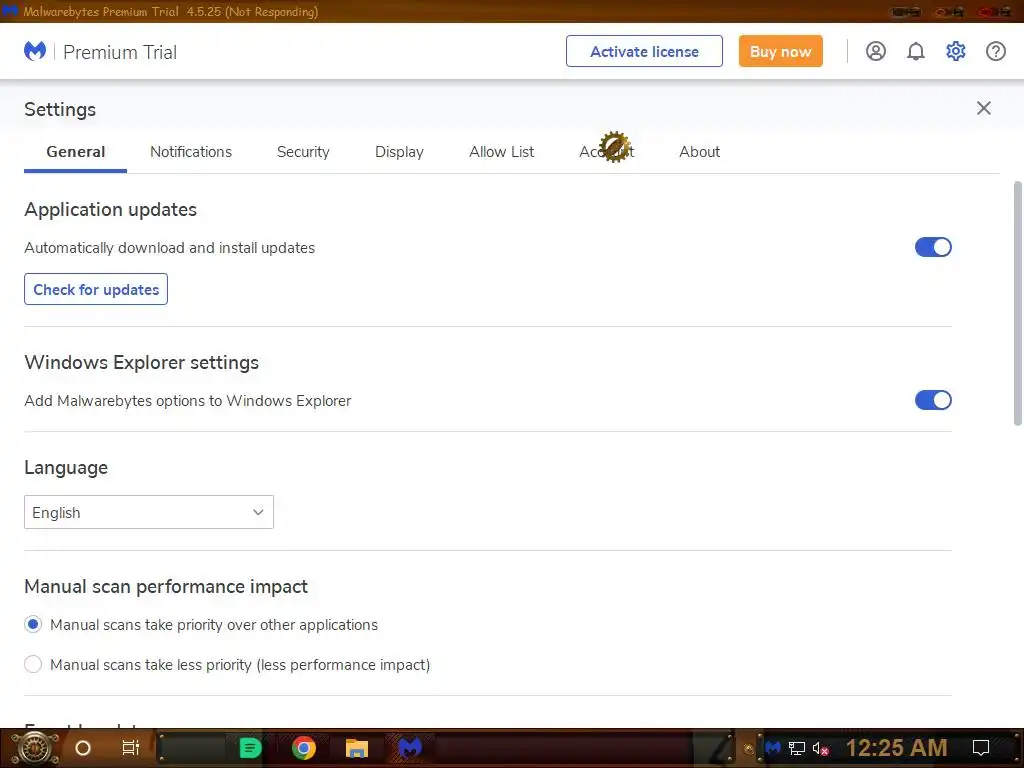Click the network tray icon

point(797,748)
